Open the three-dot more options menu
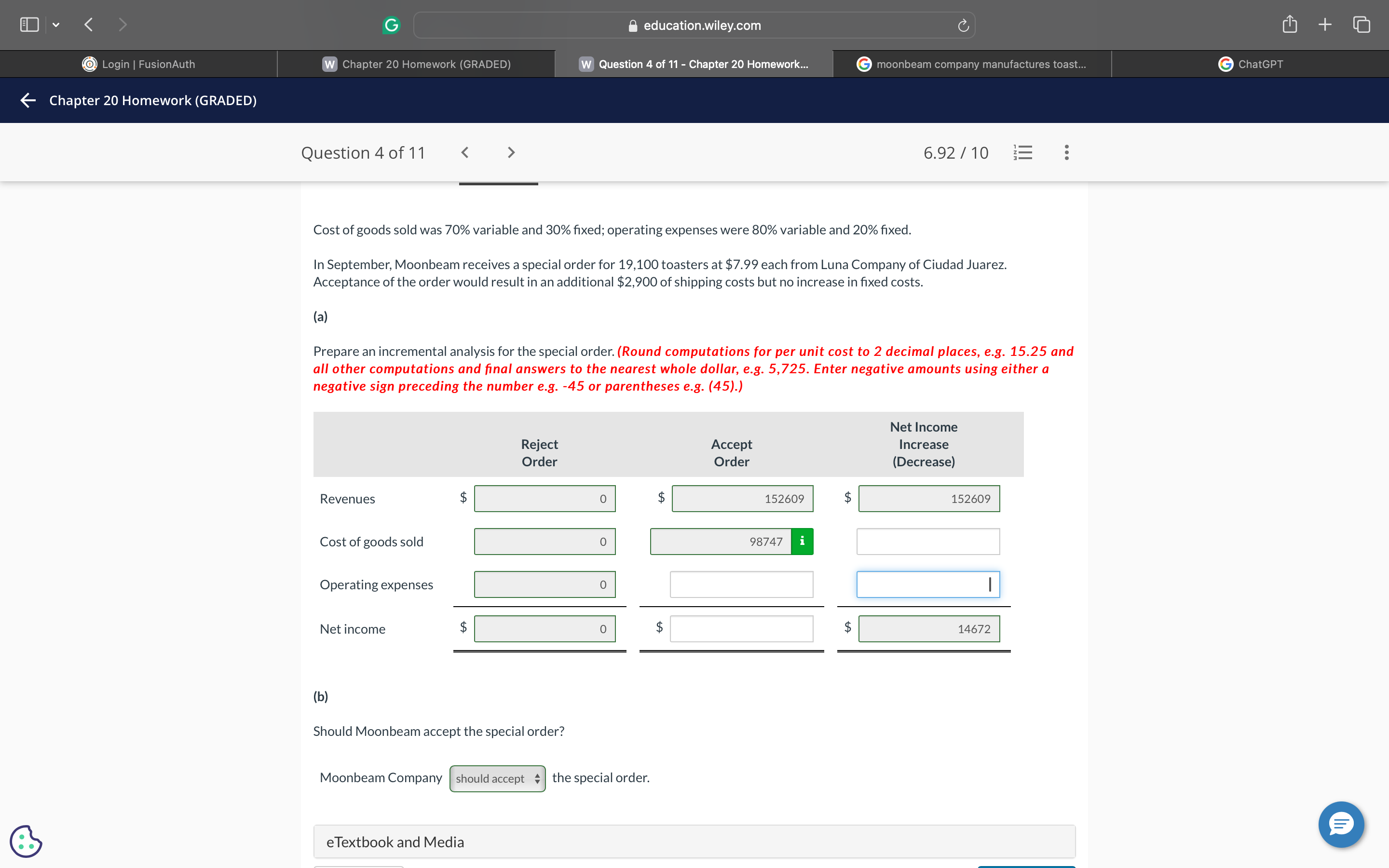The height and width of the screenshot is (868, 1389). [1066, 152]
